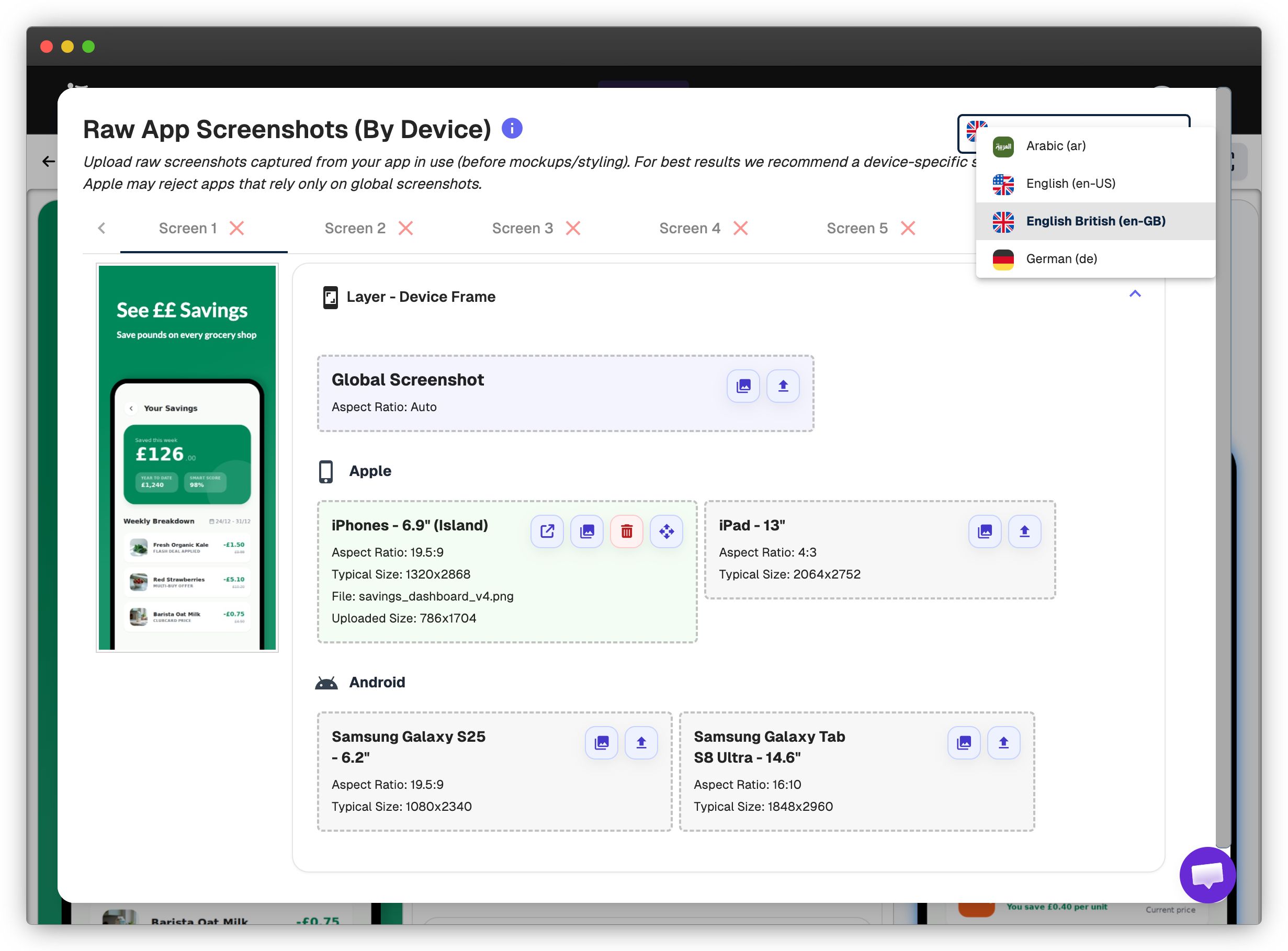Select German (de) language option

click(x=1095, y=258)
